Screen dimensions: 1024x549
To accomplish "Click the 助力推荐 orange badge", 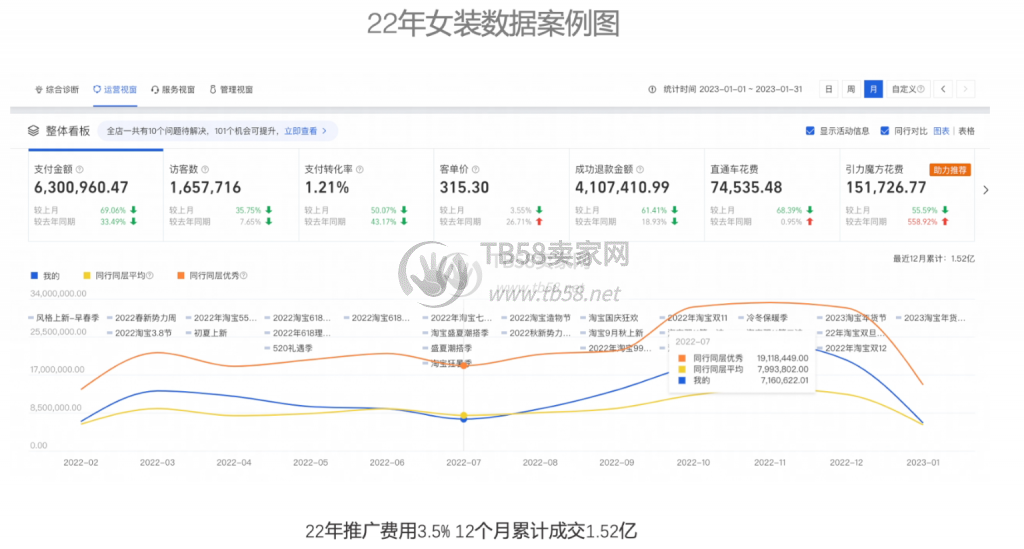I will [x=950, y=170].
